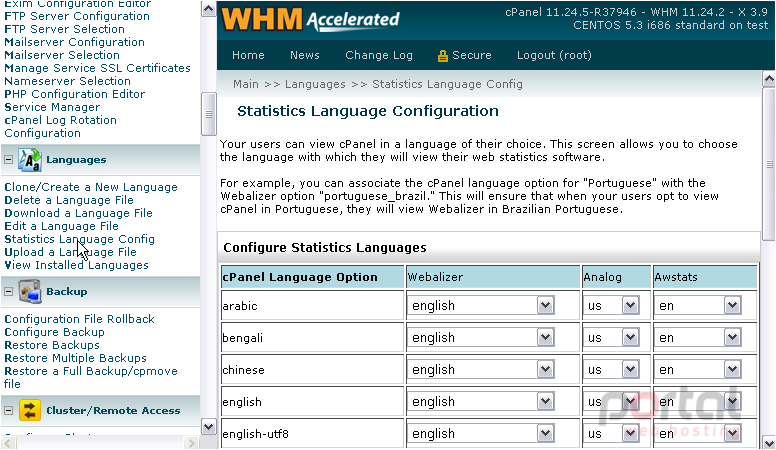Viewport: 776px width, 450px height.
Task: Open Analog dropdown for english-utf8
Action: coord(611,434)
